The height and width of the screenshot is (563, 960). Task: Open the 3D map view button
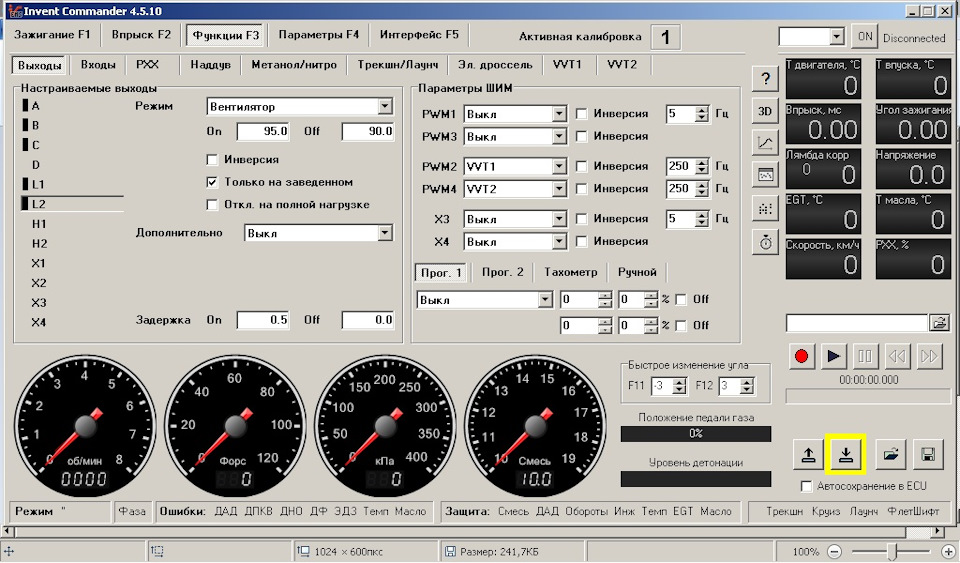click(x=765, y=111)
